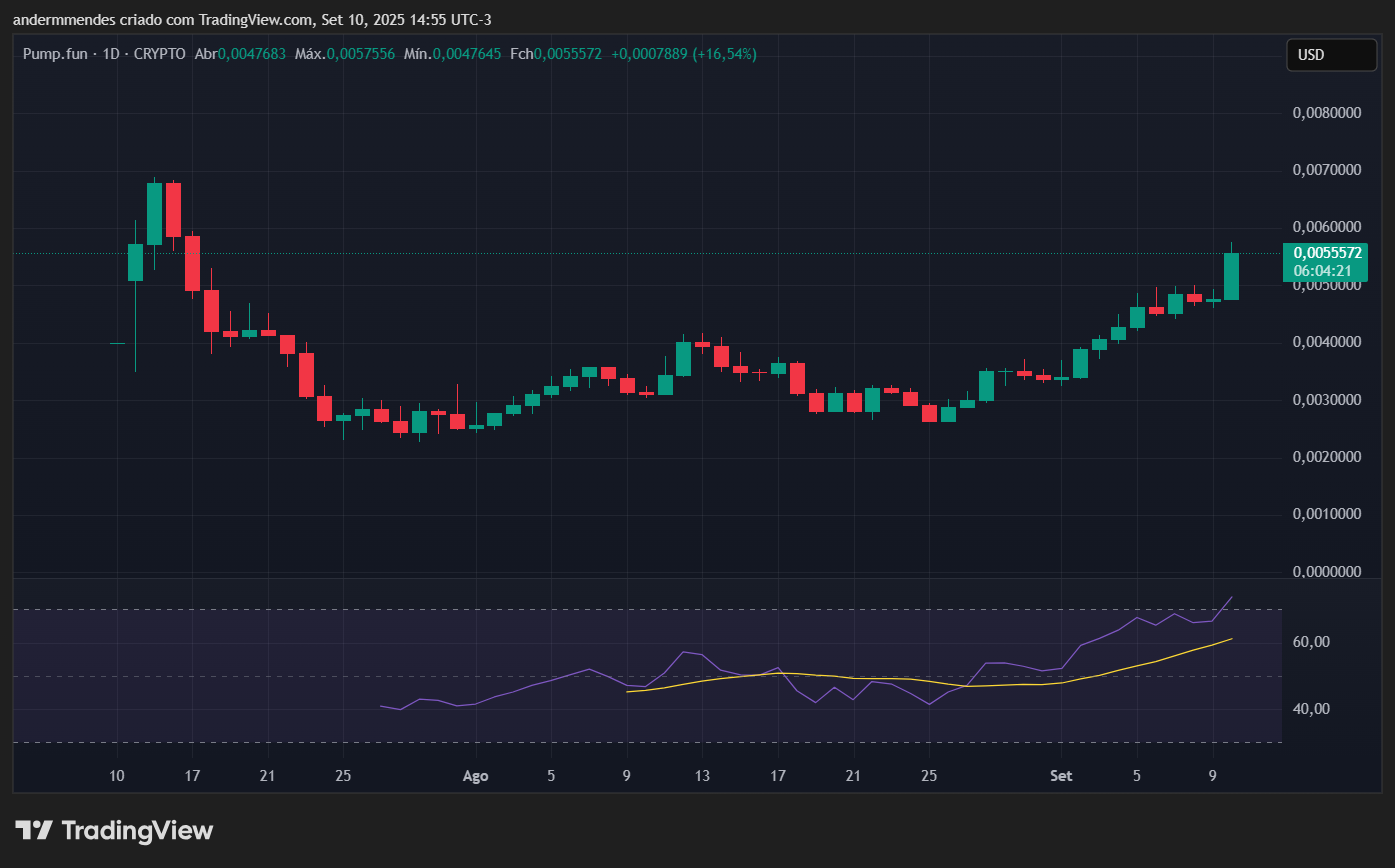
Task: Click the 0,0080000 price axis label
Action: tap(1327, 113)
